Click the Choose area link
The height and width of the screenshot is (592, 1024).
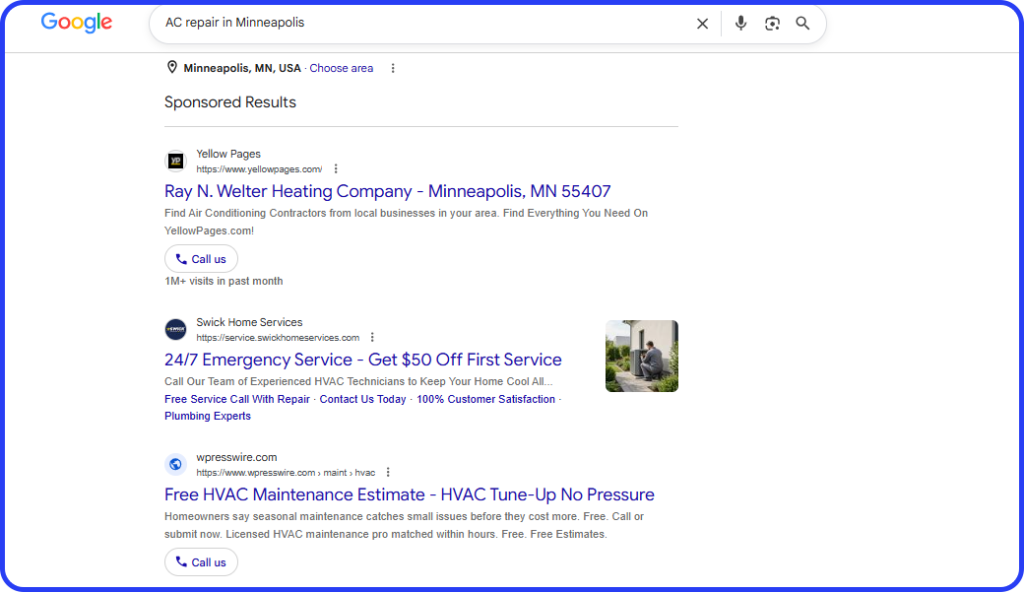coord(341,68)
